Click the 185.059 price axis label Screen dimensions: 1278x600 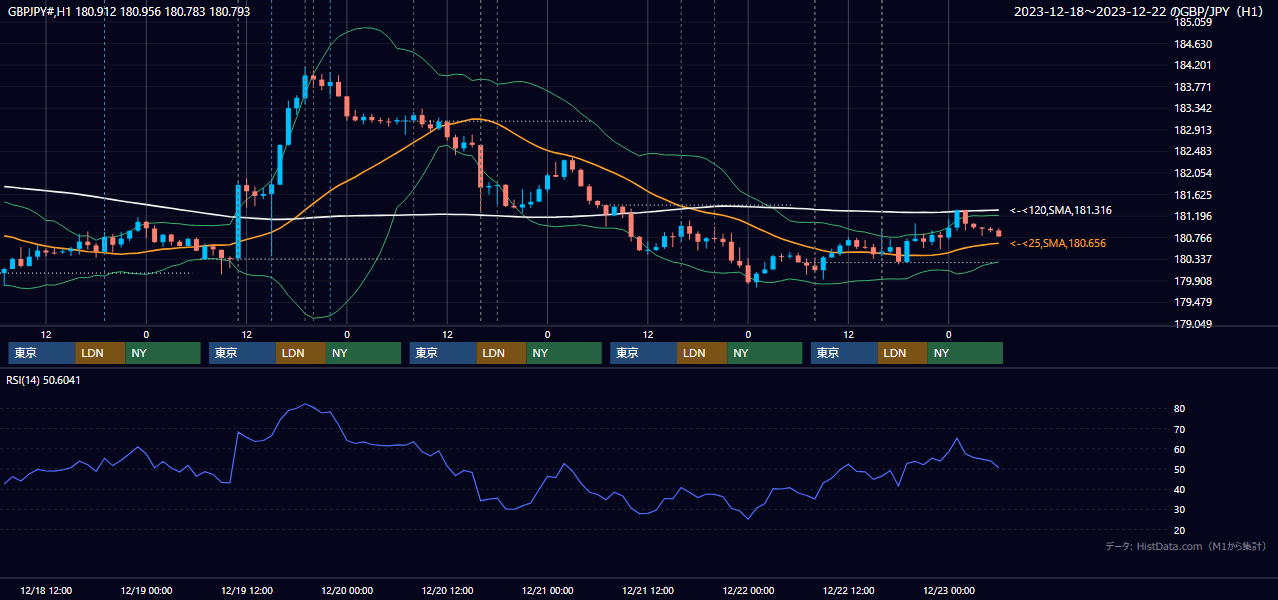click(1193, 22)
